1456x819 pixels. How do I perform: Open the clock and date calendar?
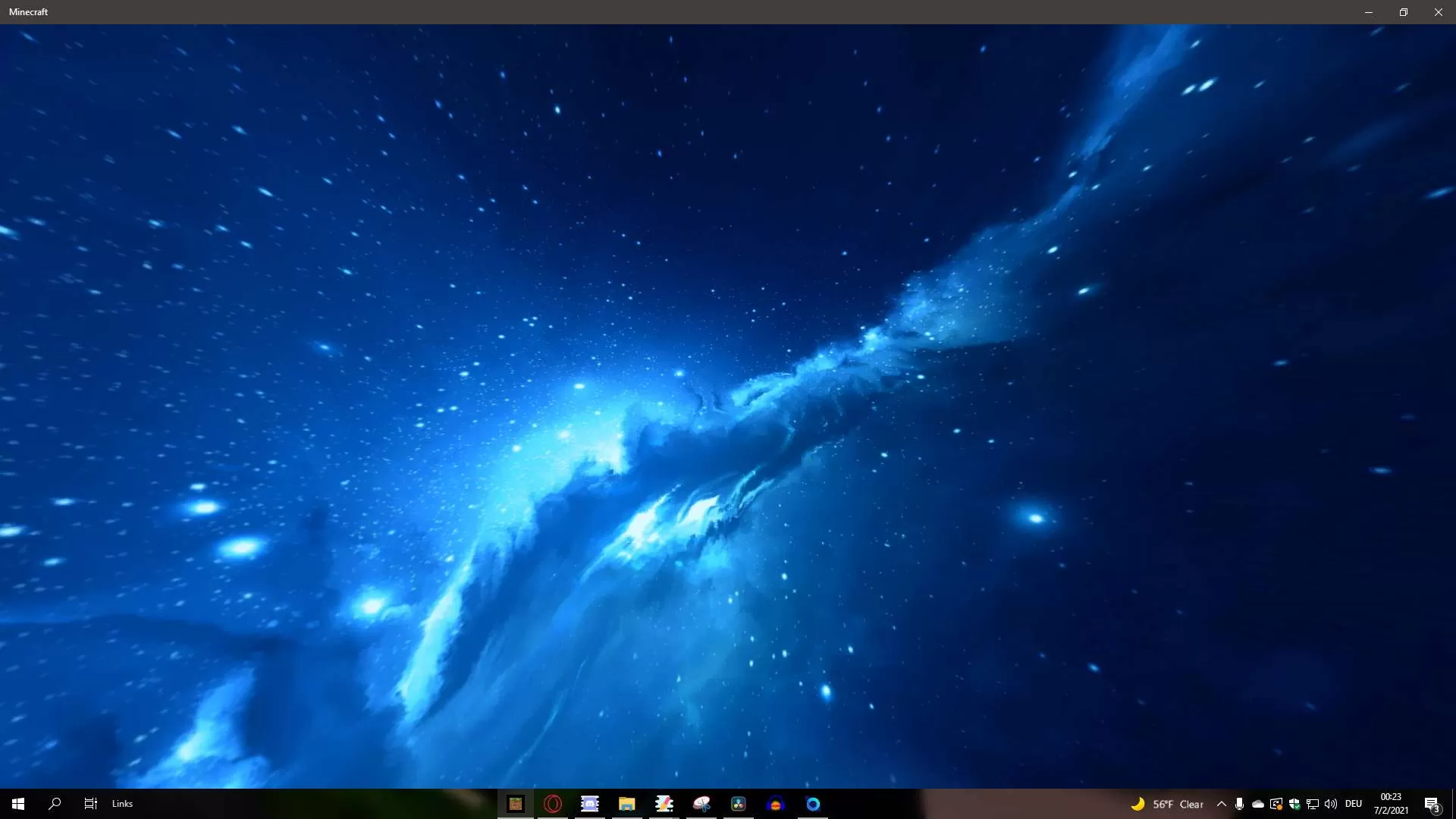[1391, 804]
